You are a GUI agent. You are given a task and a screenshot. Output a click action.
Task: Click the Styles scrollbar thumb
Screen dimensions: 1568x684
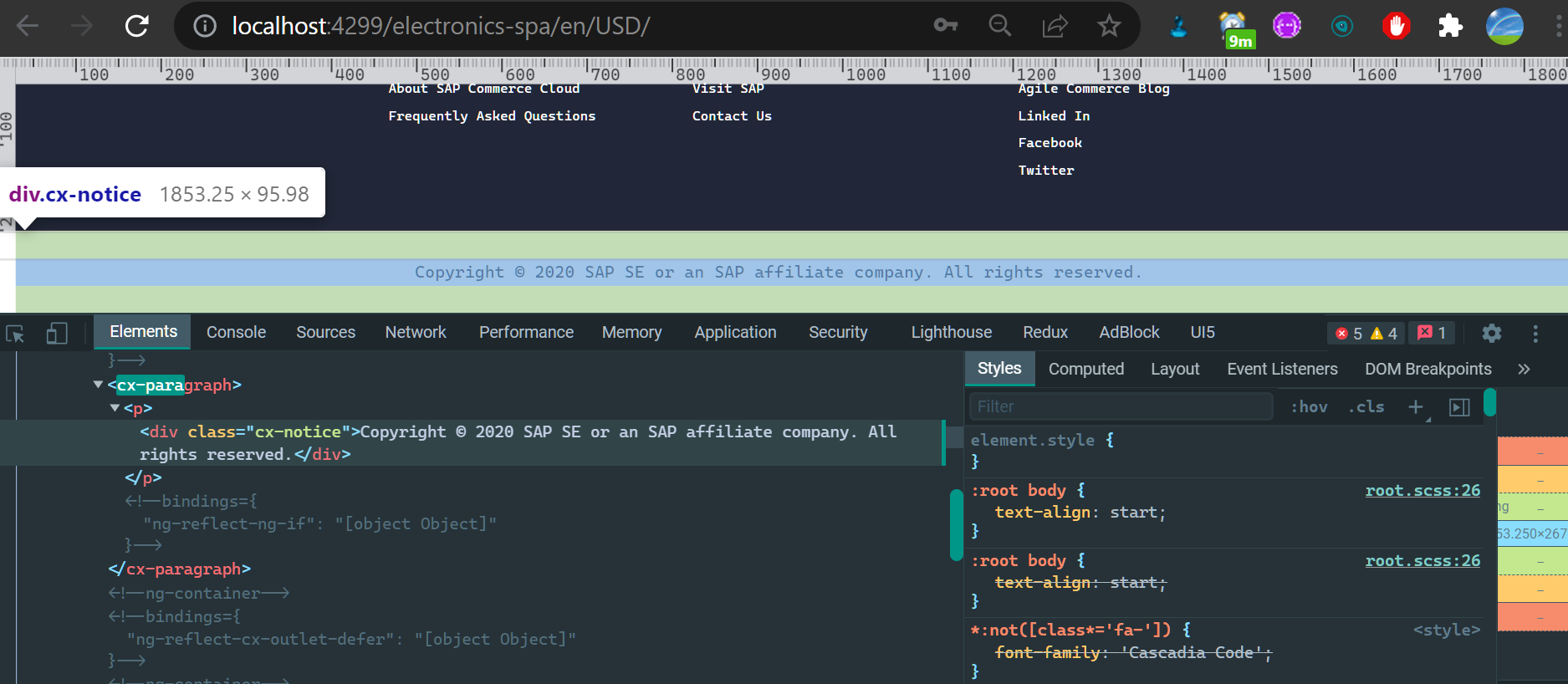coord(1489,402)
